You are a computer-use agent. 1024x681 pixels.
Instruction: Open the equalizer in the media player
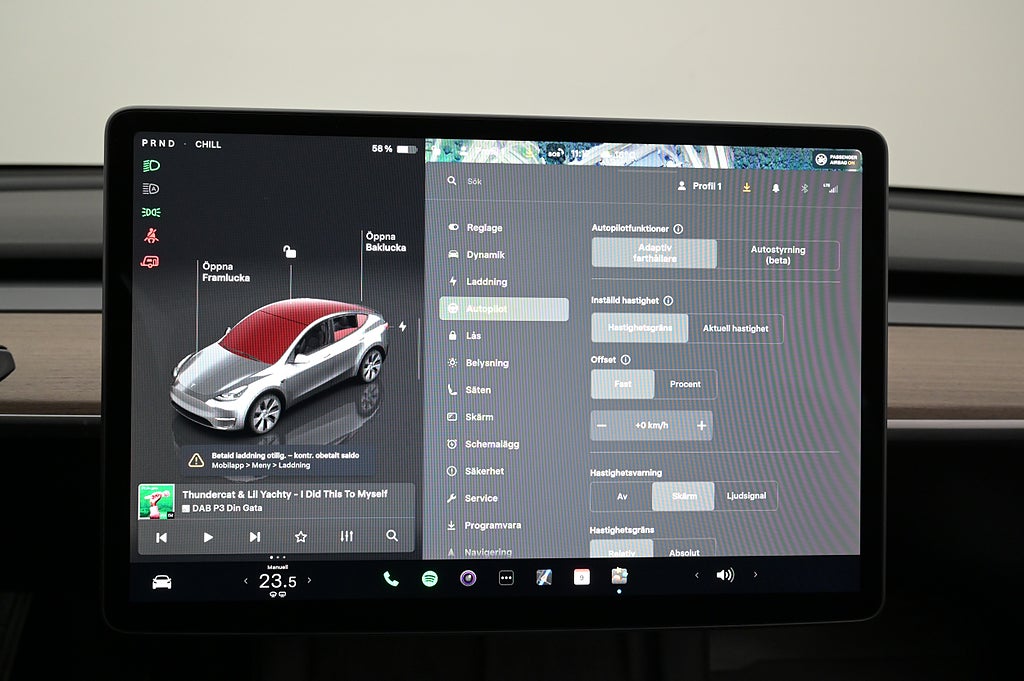click(346, 537)
